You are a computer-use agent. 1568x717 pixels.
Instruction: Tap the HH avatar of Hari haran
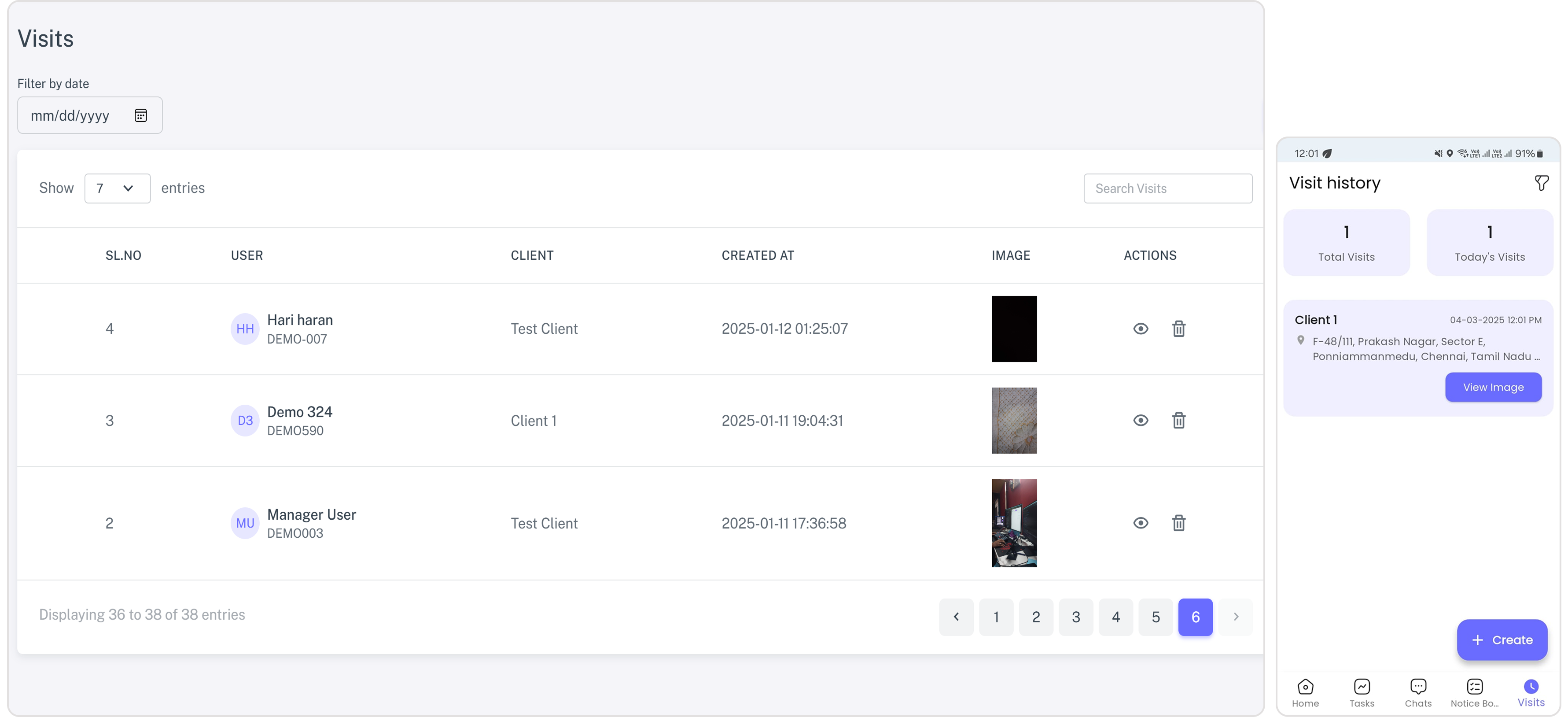[x=245, y=329]
